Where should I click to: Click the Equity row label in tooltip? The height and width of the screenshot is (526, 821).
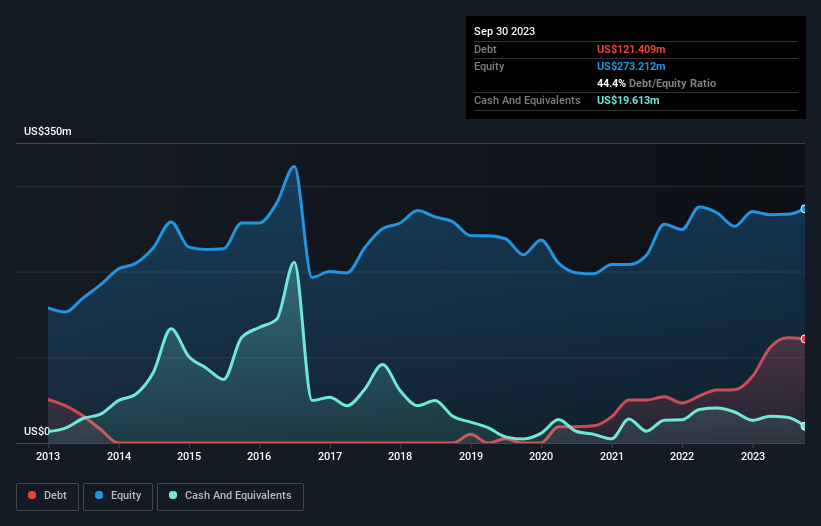[489, 66]
